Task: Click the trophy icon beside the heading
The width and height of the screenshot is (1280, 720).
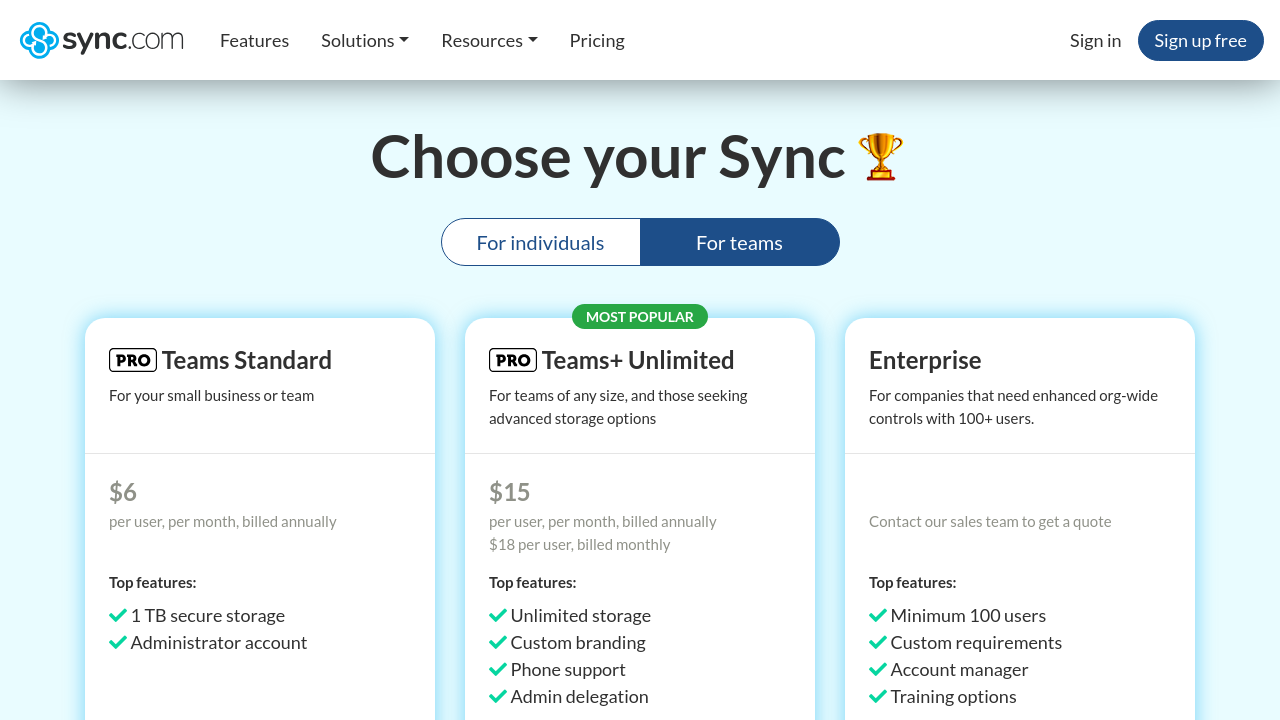Action: (880, 157)
